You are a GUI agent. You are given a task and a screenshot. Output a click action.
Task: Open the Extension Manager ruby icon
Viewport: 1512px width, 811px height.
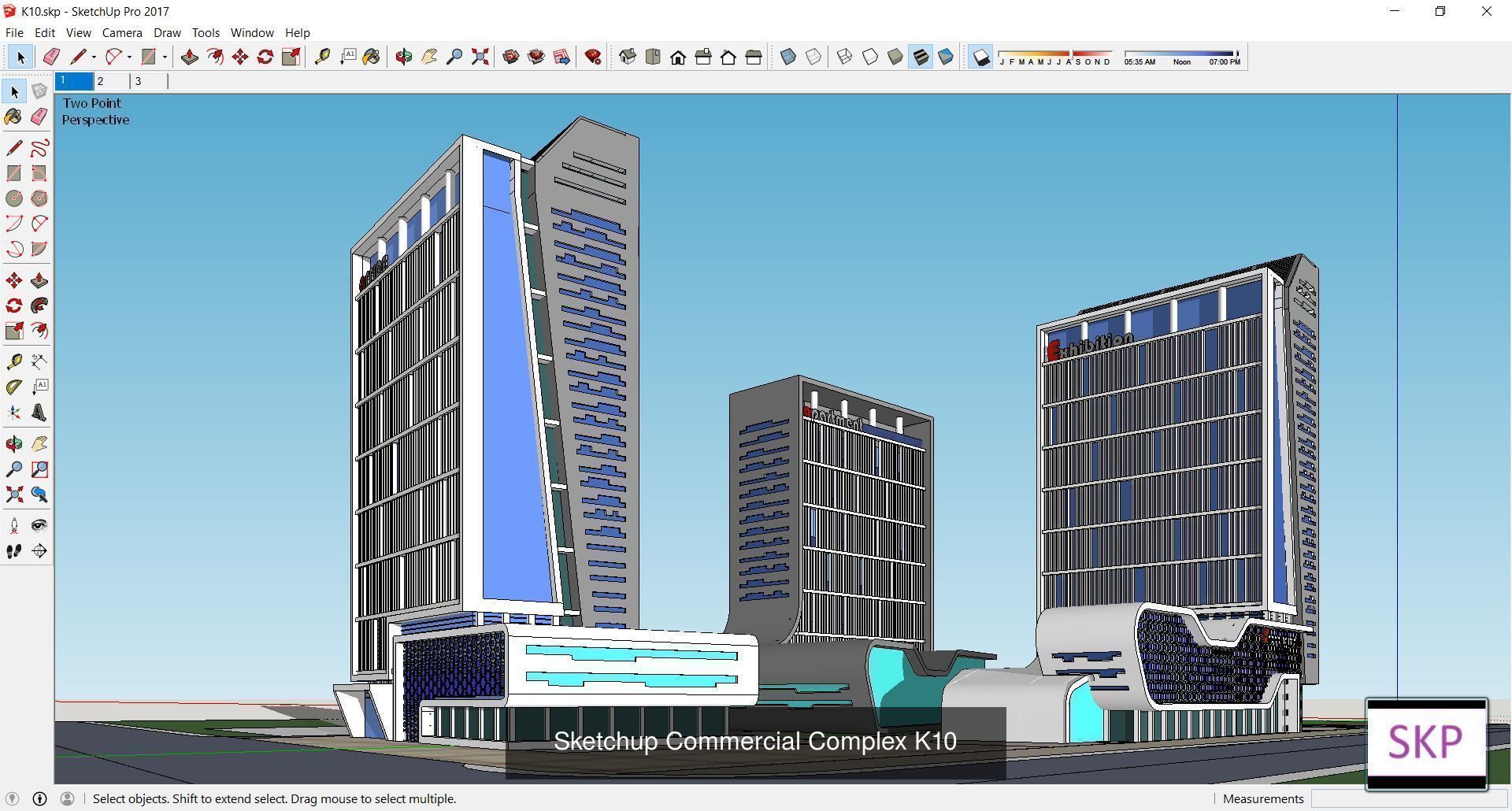(593, 57)
